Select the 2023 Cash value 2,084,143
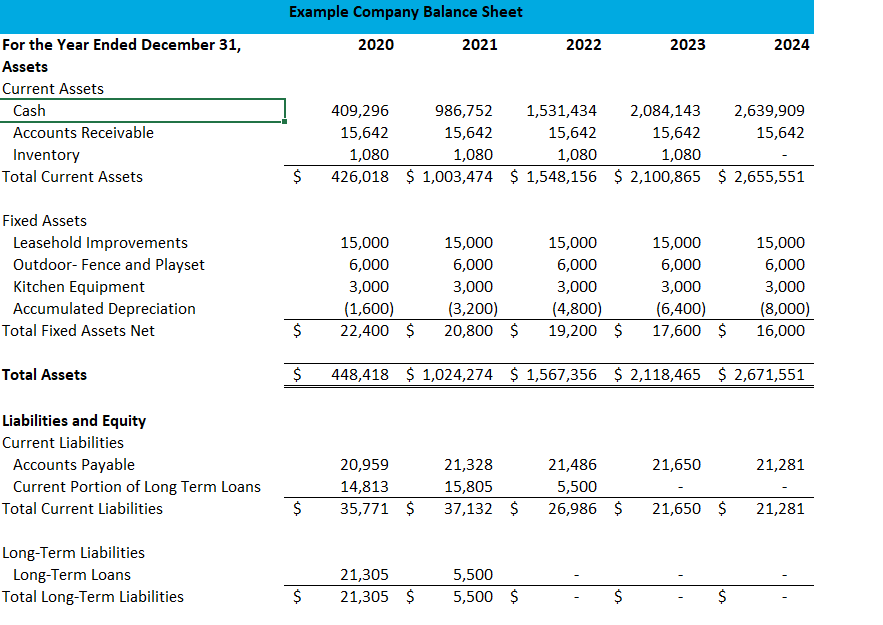 pyautogui.click(x=665, y=111)
